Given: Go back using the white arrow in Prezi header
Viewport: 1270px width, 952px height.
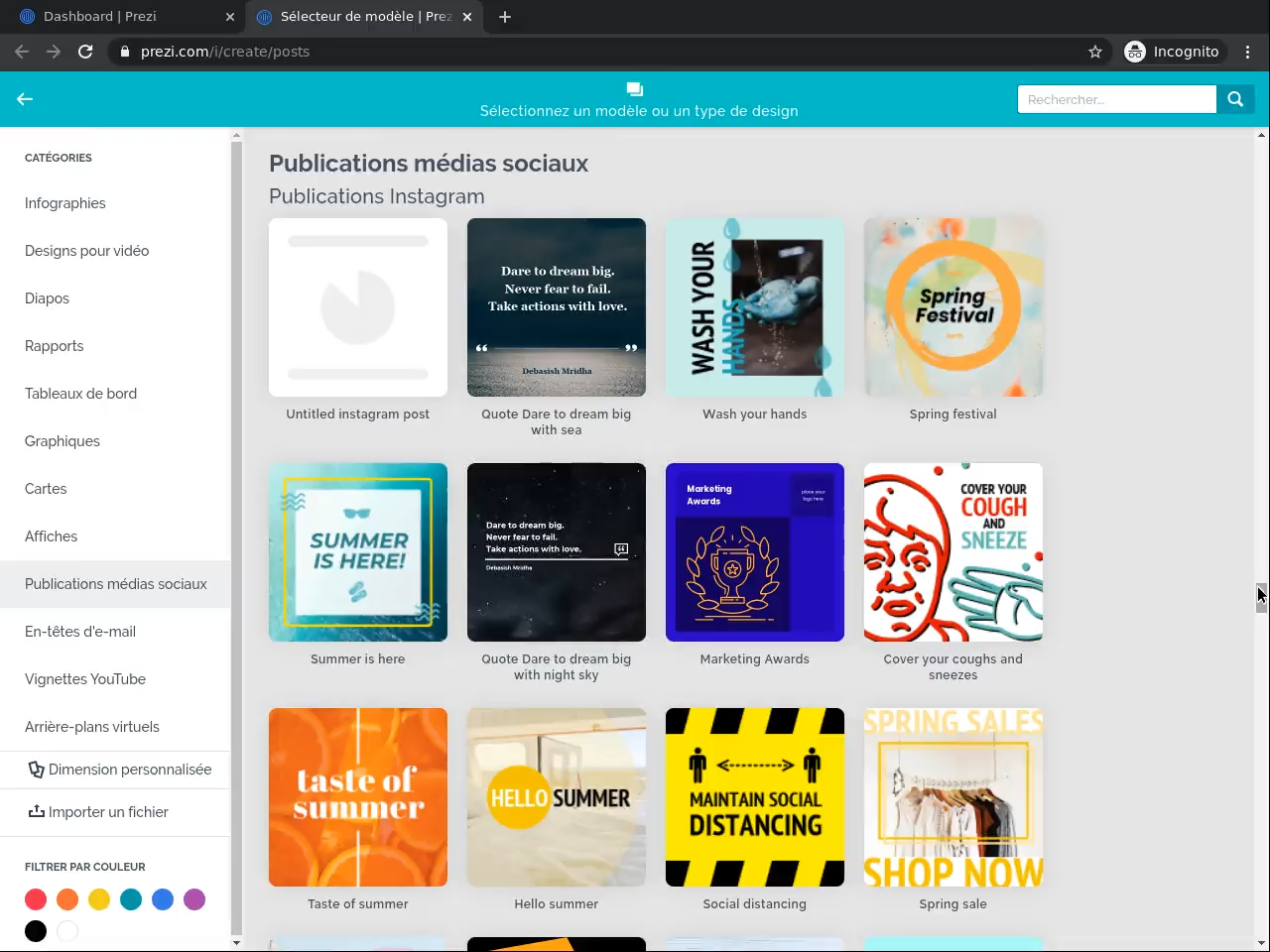Looking at the screenshot, I should tap(25, 99).
